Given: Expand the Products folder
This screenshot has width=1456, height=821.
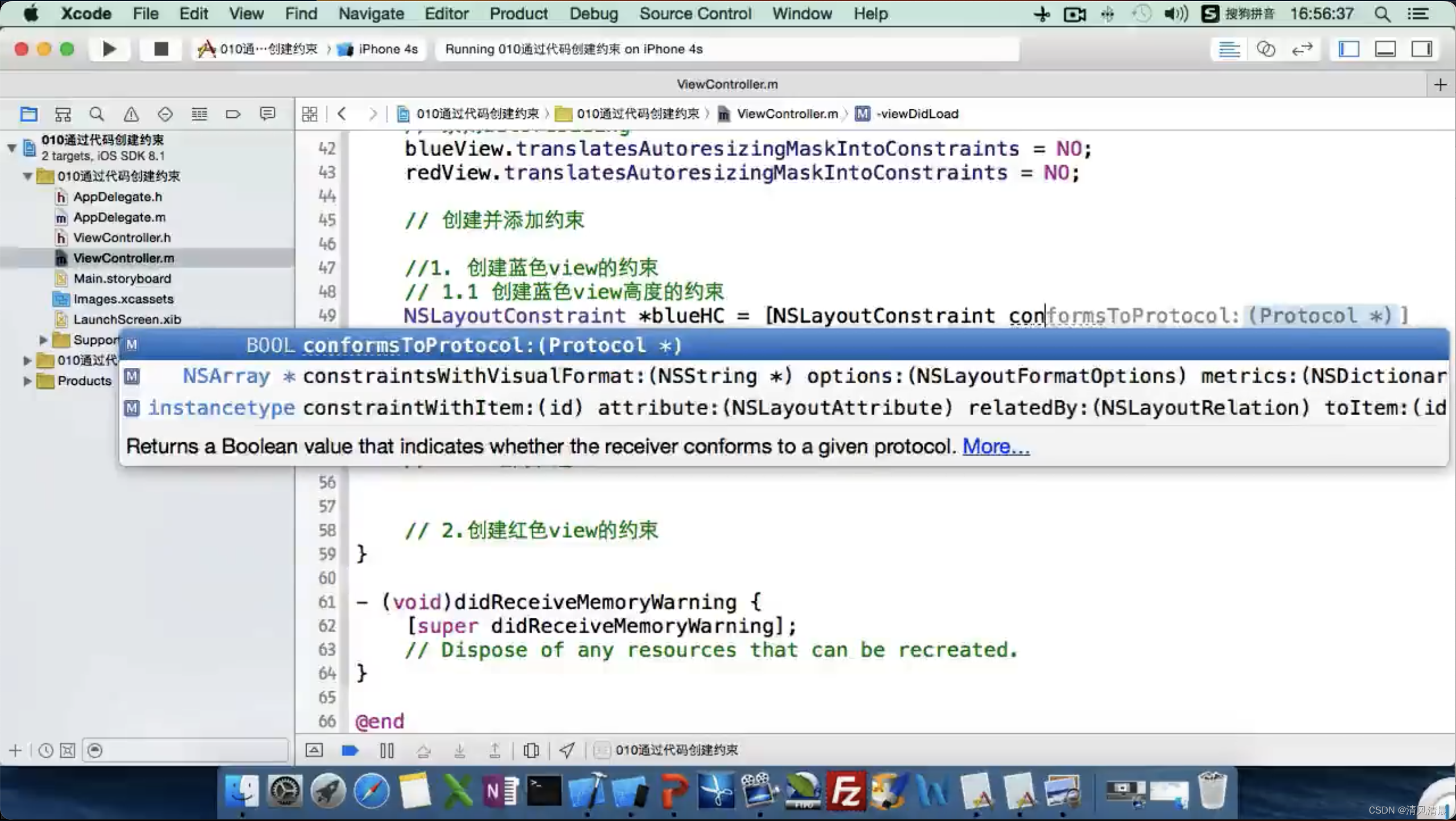Looking at the screenshot, I should 27,381.
